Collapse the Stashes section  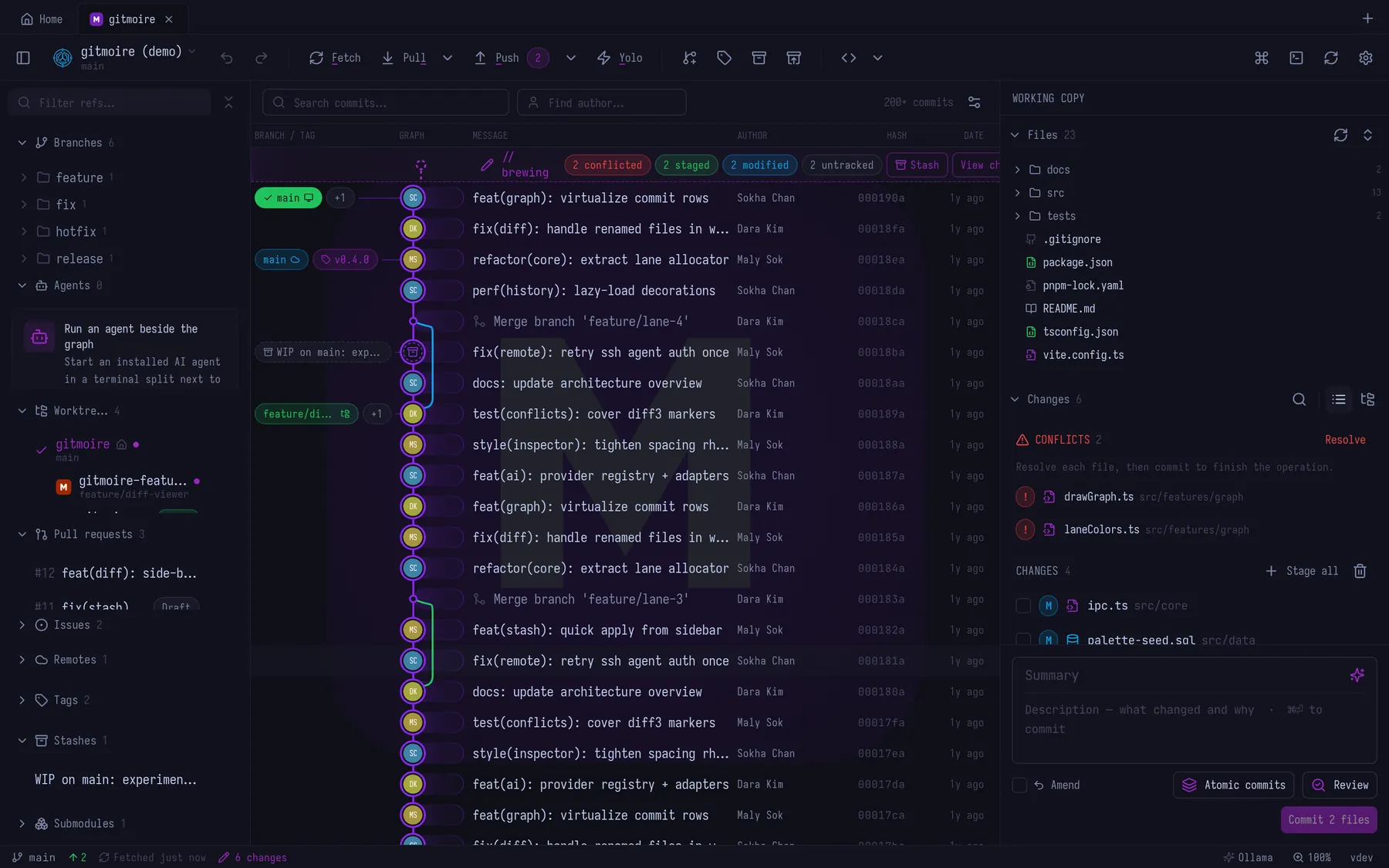click(x=22, y=741)
